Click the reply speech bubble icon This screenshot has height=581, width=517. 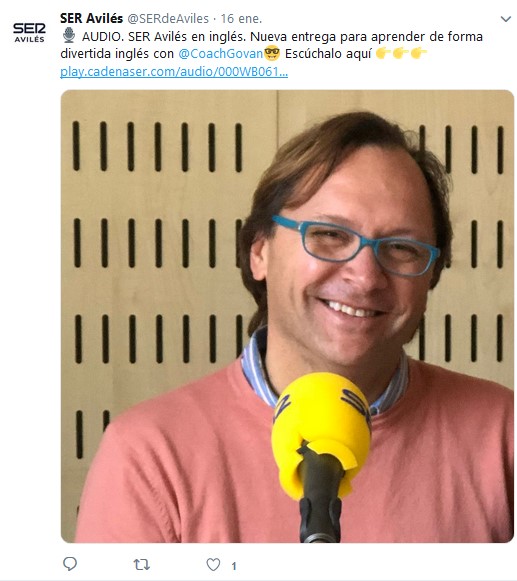click(x=70, y=564)
